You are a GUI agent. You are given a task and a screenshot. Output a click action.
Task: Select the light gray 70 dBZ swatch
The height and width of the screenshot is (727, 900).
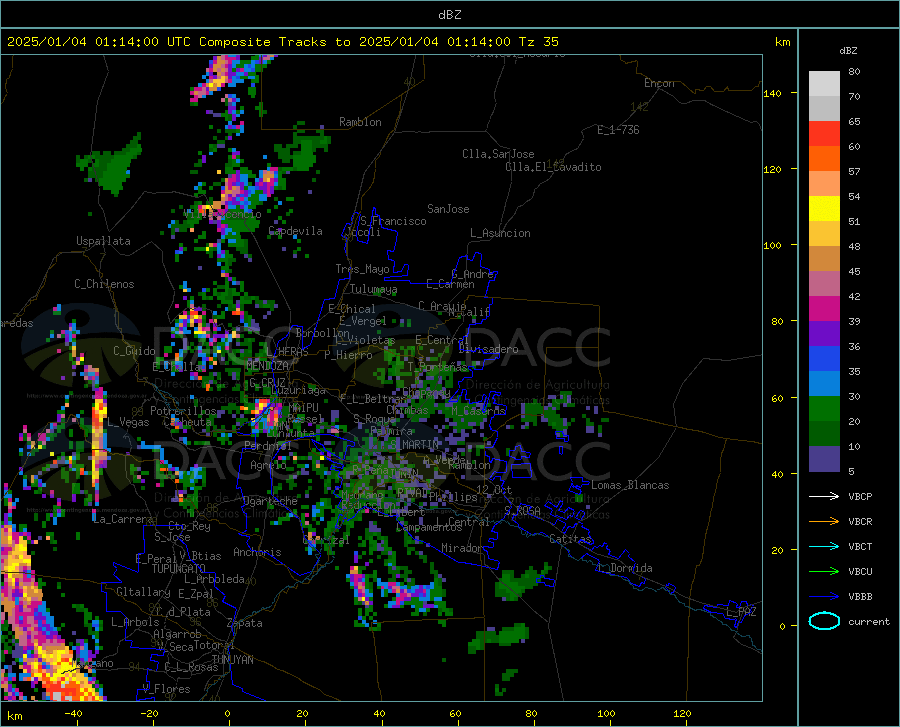tap(824, 108)
